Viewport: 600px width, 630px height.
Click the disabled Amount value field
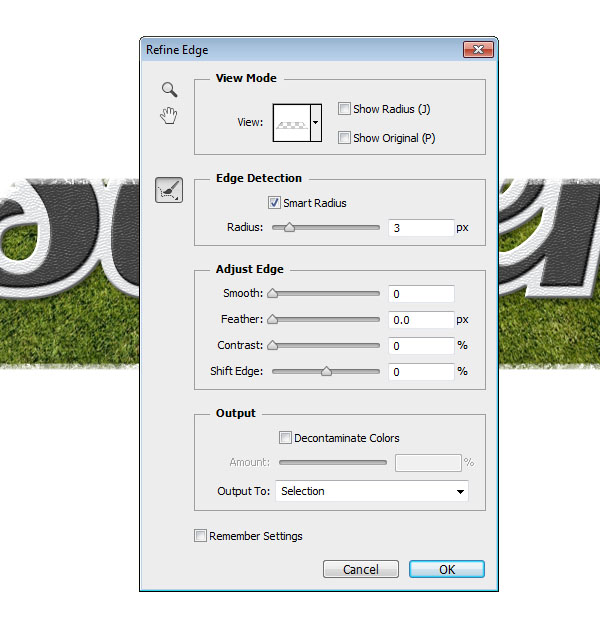(428, 463)
